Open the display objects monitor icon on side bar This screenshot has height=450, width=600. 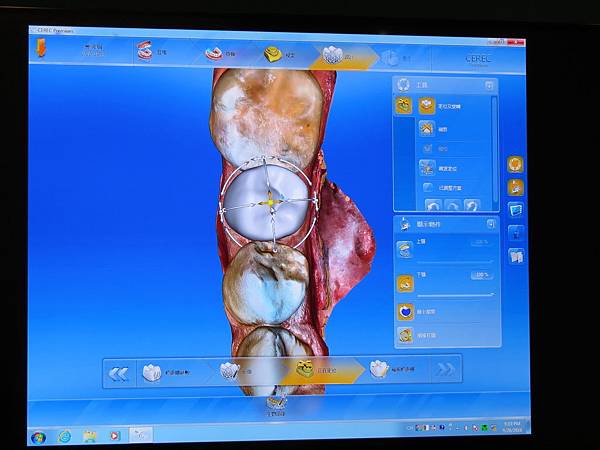[x=516, y=210]
